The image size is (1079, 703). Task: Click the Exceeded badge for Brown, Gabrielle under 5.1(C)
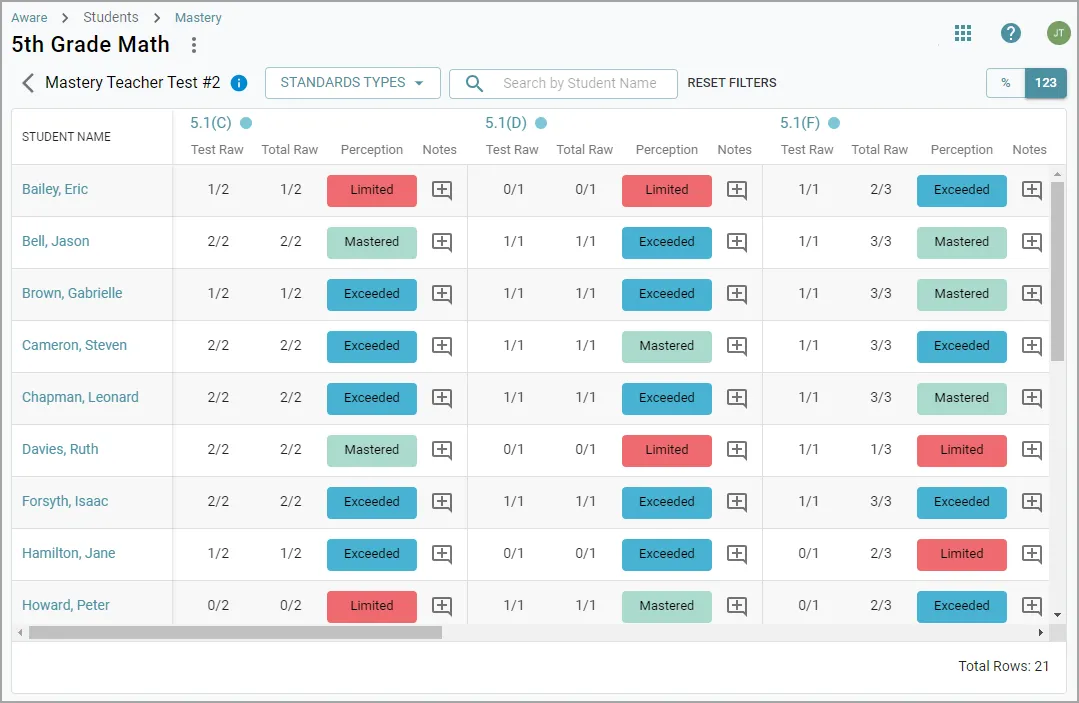[371, 294]
